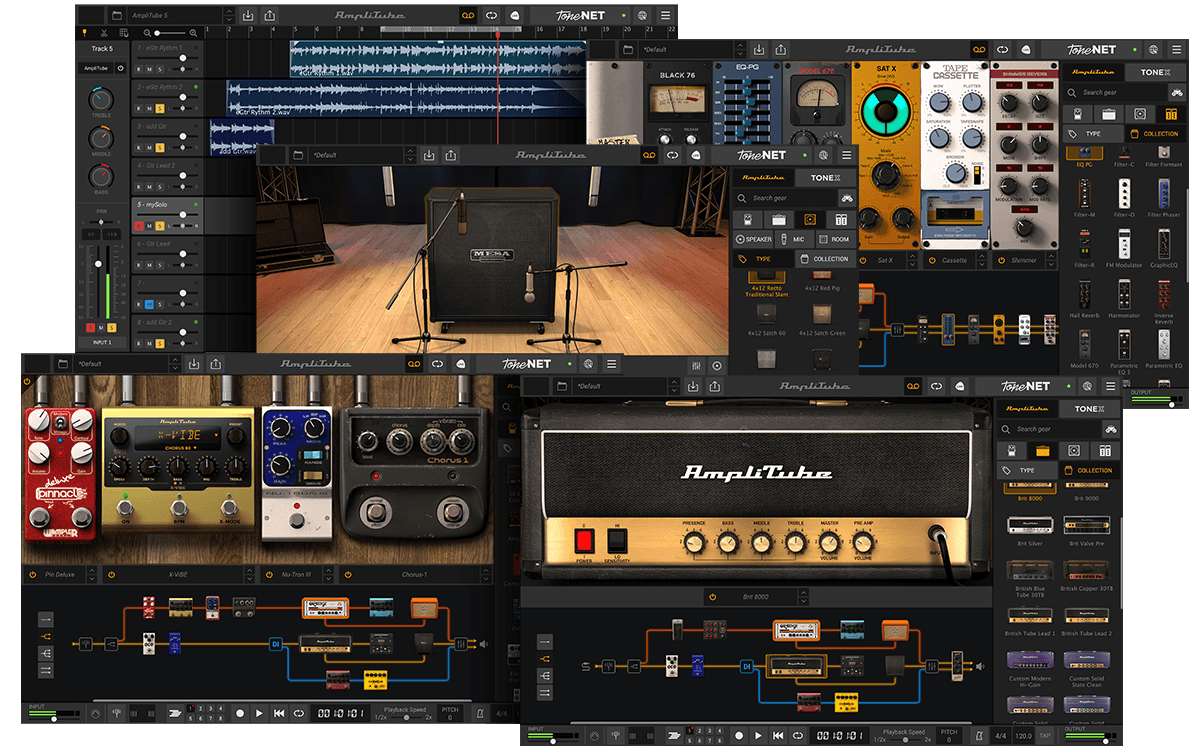This screenshot has height=750, width=1200.
Task: Click the loop playback icon in the transport
Action: point(798,733)
